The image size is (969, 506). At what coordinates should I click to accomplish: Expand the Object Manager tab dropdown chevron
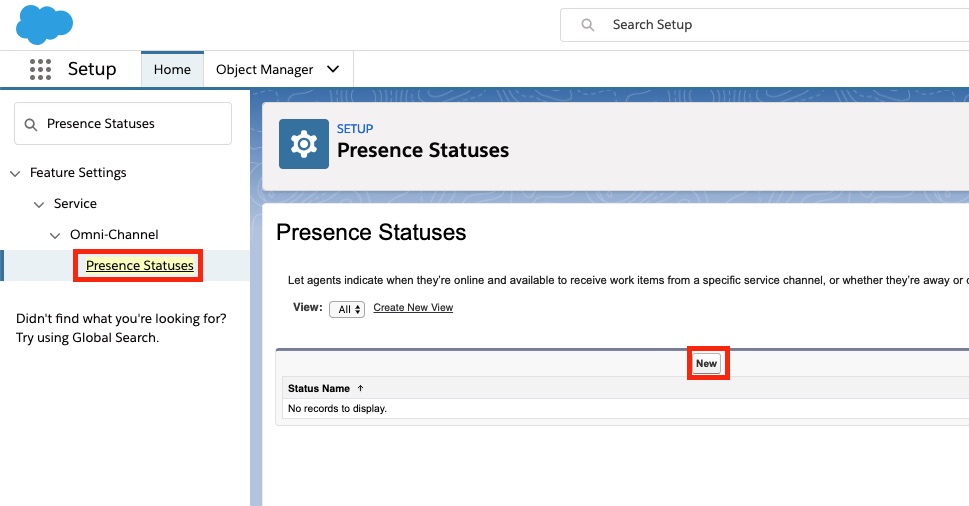(333, 69)
